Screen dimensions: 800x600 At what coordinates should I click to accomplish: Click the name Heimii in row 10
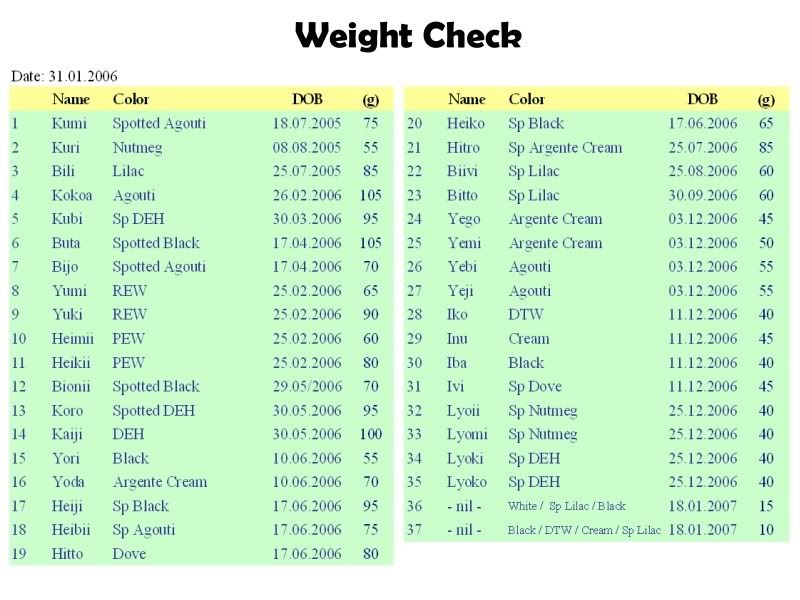coord(73,338)
